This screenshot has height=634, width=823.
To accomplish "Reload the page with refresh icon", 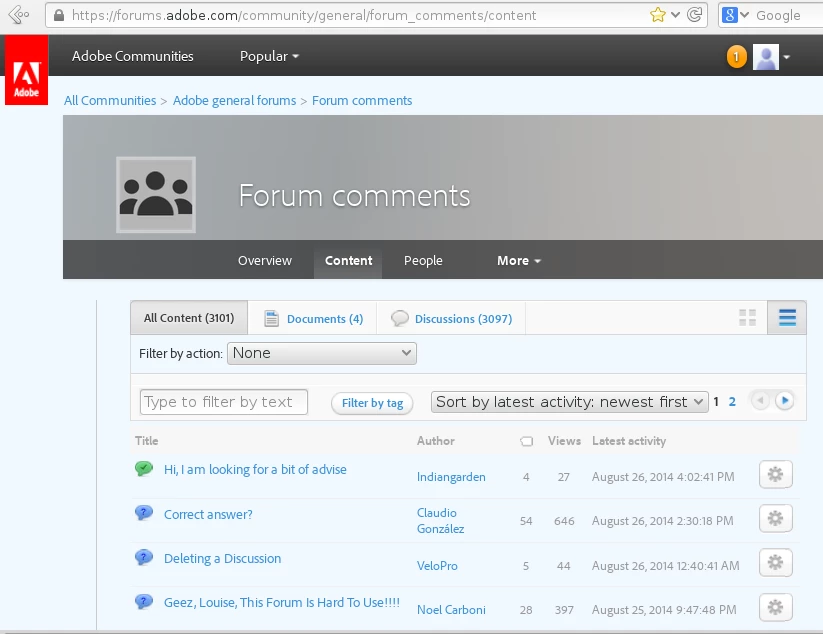I will [694, 15].
